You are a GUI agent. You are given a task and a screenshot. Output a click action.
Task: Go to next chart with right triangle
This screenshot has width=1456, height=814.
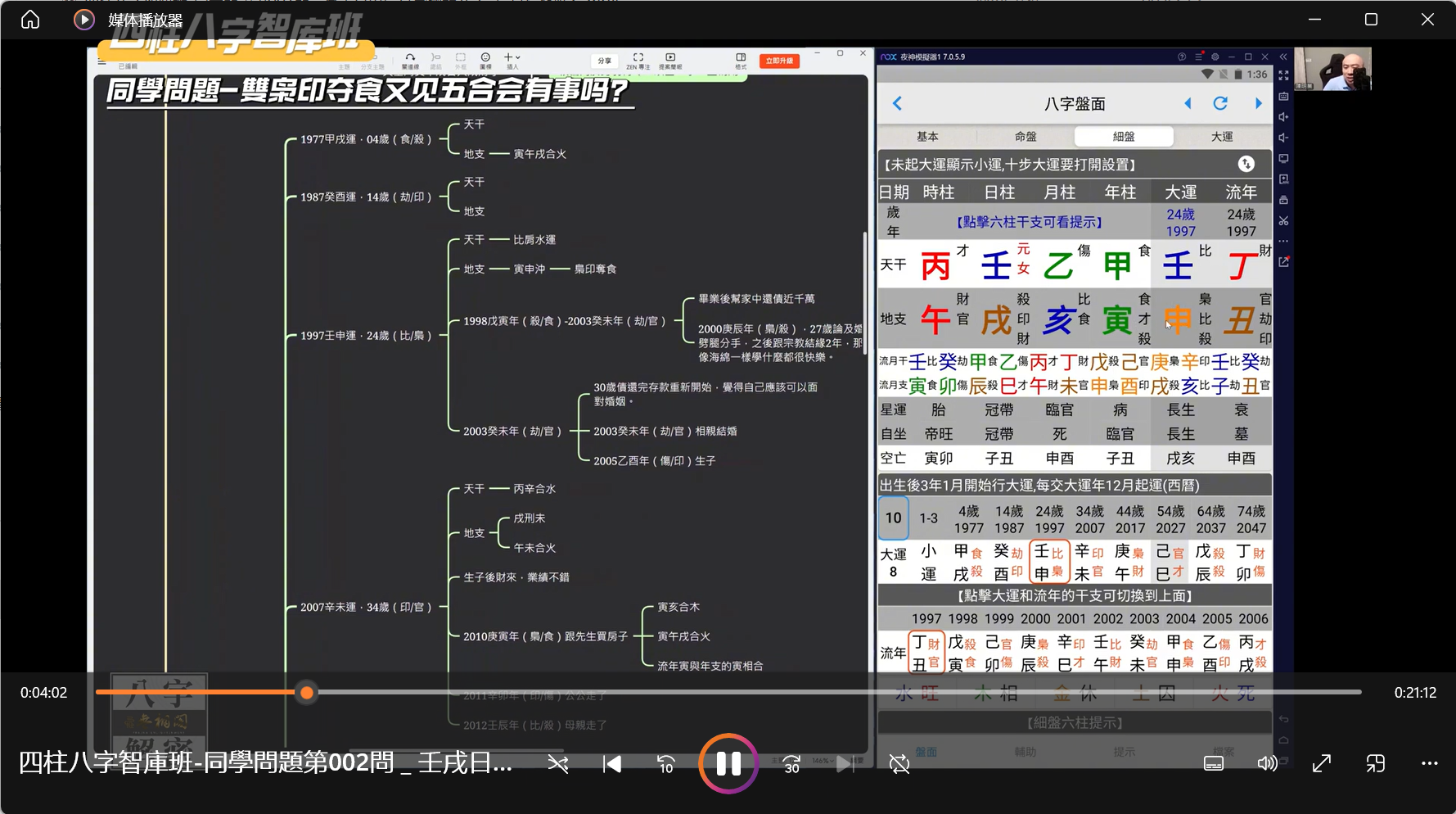coord(1259,103)
